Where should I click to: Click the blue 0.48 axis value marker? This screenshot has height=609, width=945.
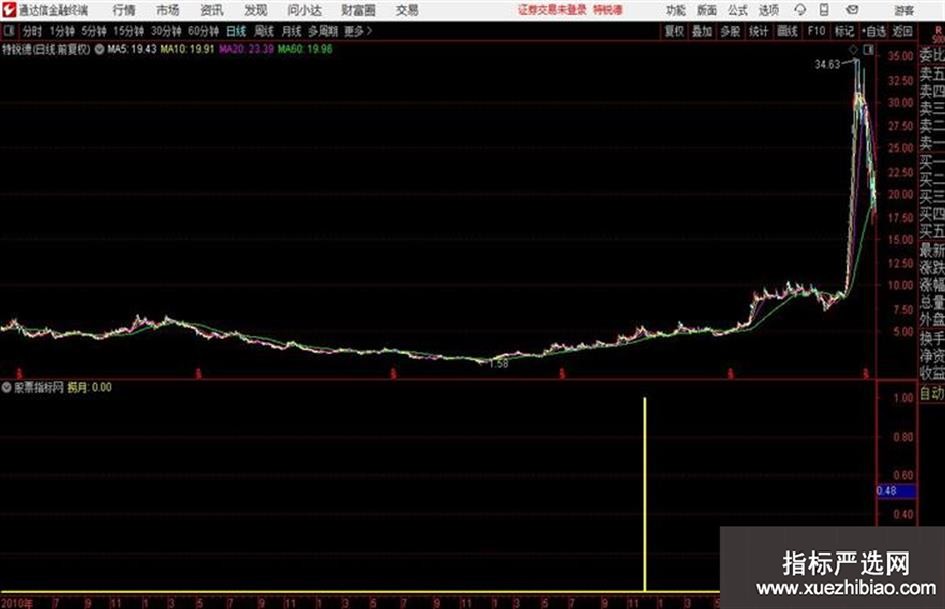point(897,491)
